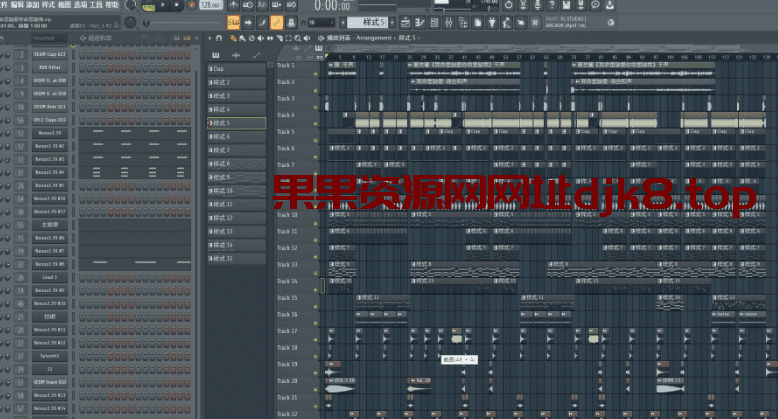778x419 pixels.
Task: Show pattern clips in the picker panel
Action: (x=216, y=55)
